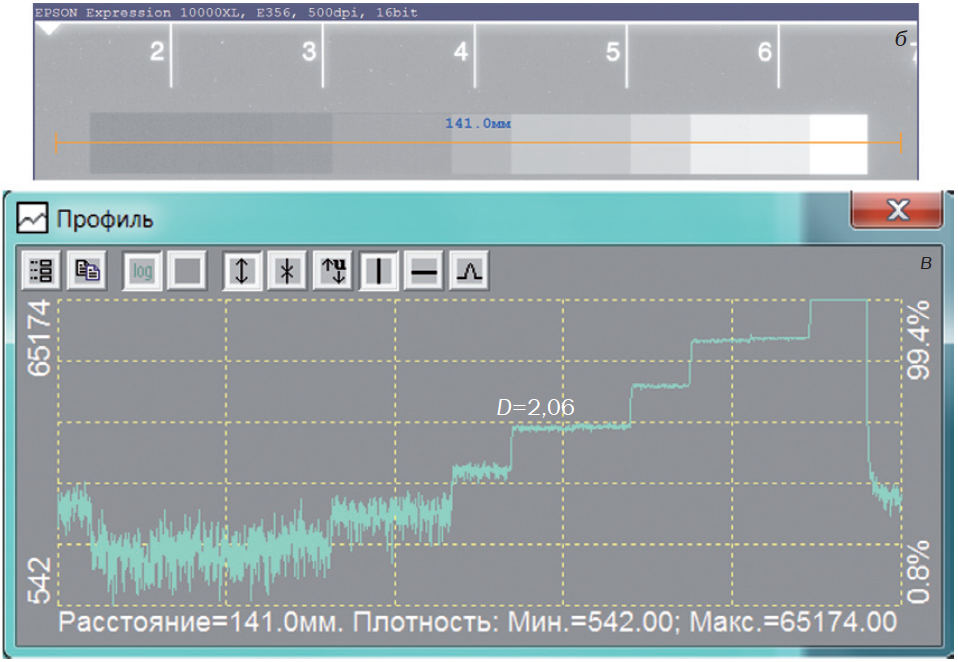Click the Профиль window title text
Viewport: 958px width, 662px height.
click(105, 218)
